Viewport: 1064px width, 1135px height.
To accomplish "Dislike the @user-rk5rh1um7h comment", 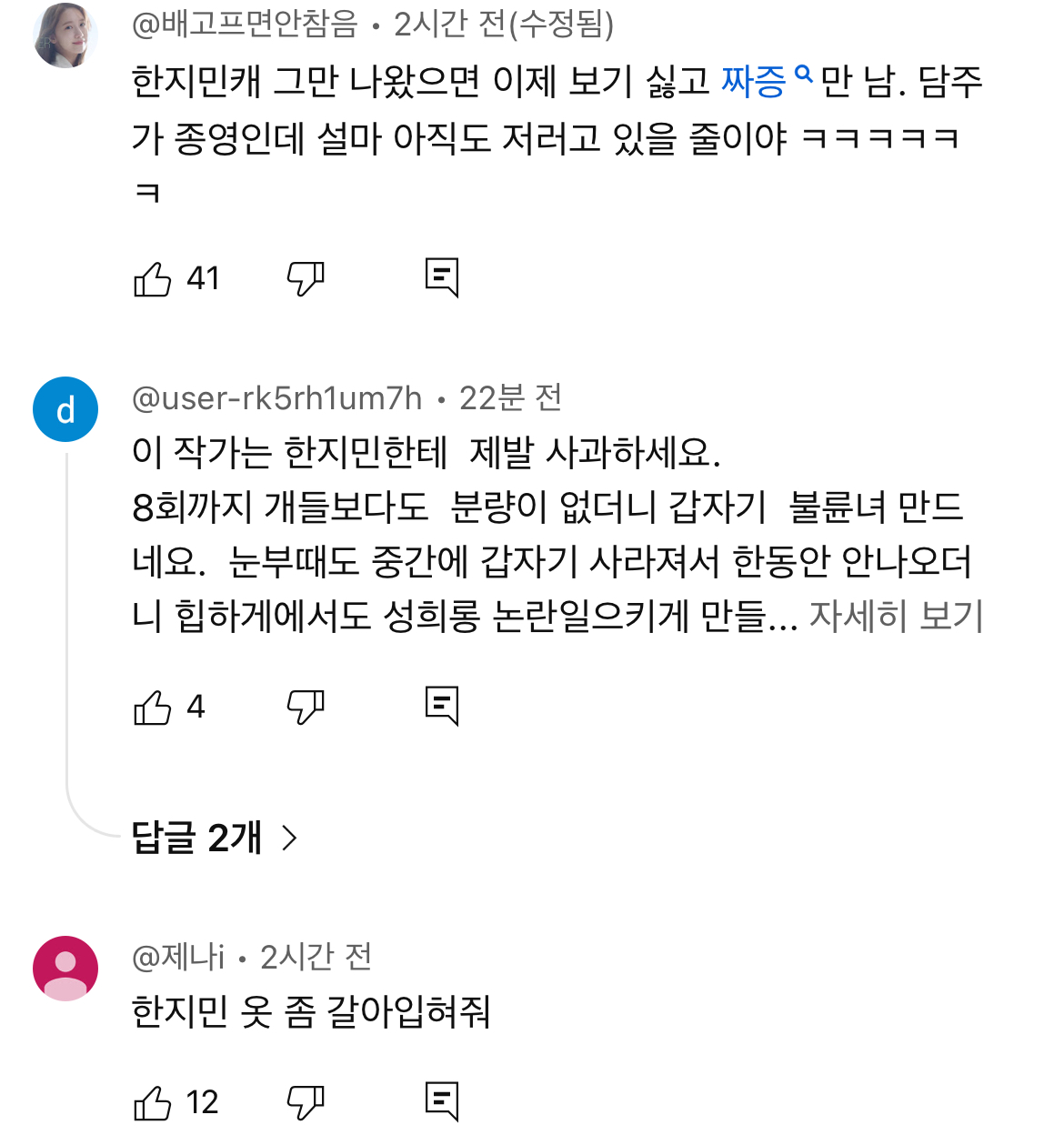I will [306, 708].
